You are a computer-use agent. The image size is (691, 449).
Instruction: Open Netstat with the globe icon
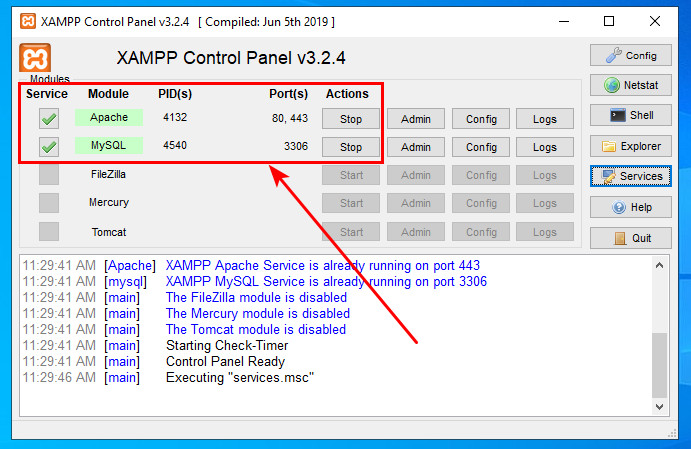pos(631,85)
